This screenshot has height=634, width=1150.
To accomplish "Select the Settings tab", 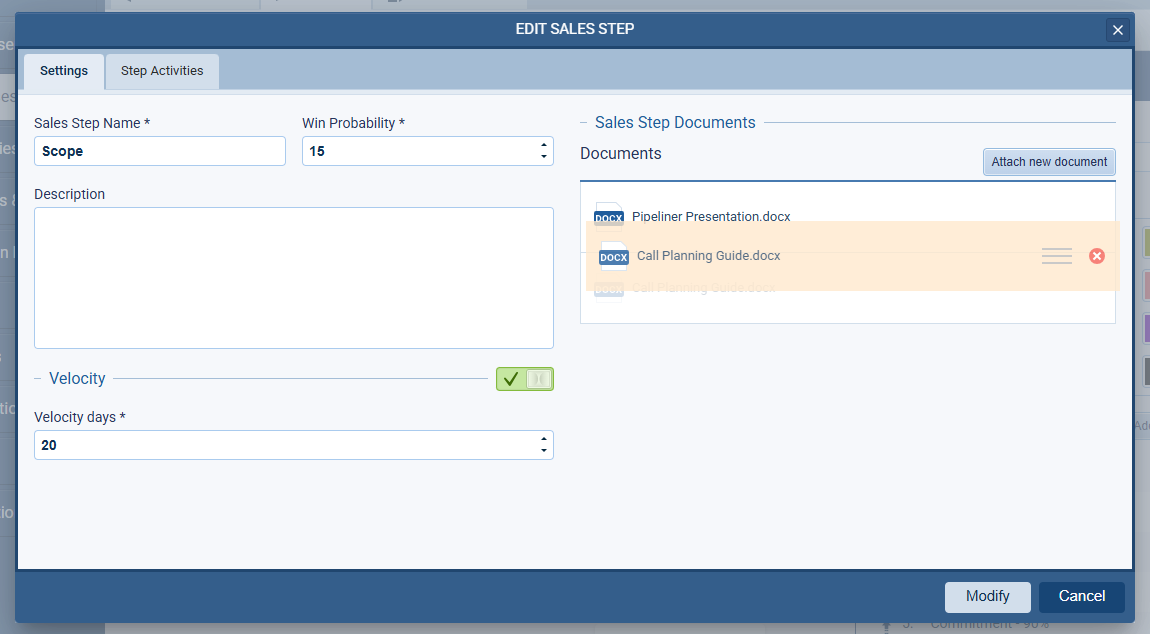I will (63, 71).
